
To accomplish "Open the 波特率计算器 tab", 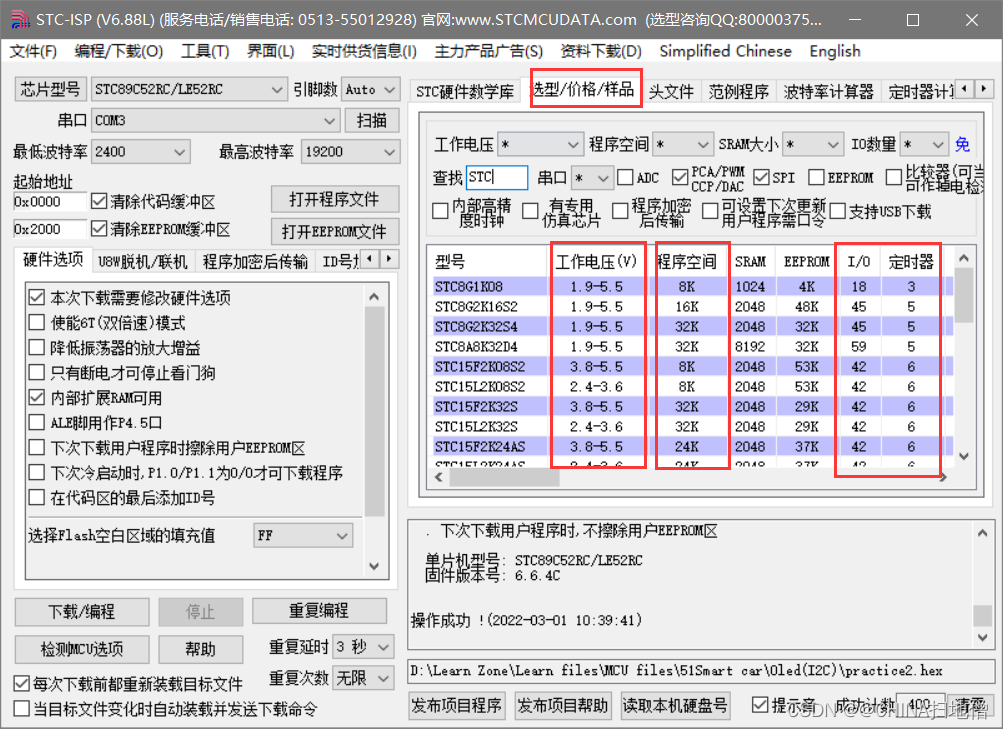I will pos(828,91).
